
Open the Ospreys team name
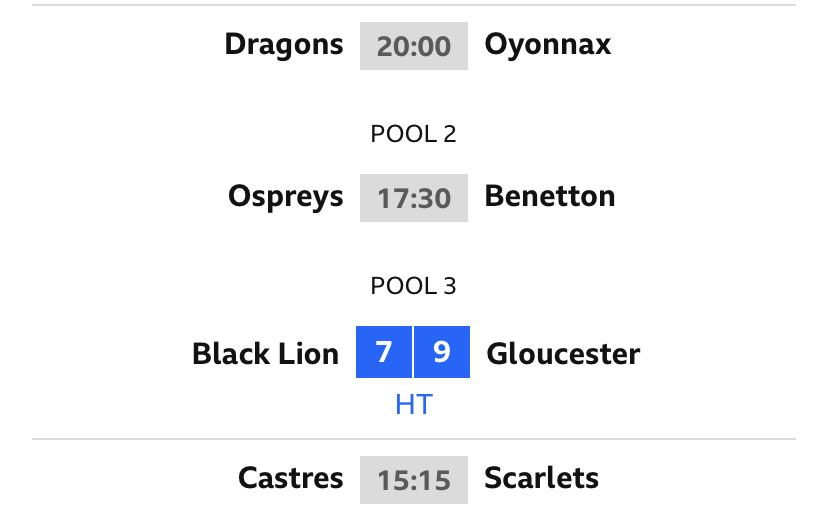(286, 197)
